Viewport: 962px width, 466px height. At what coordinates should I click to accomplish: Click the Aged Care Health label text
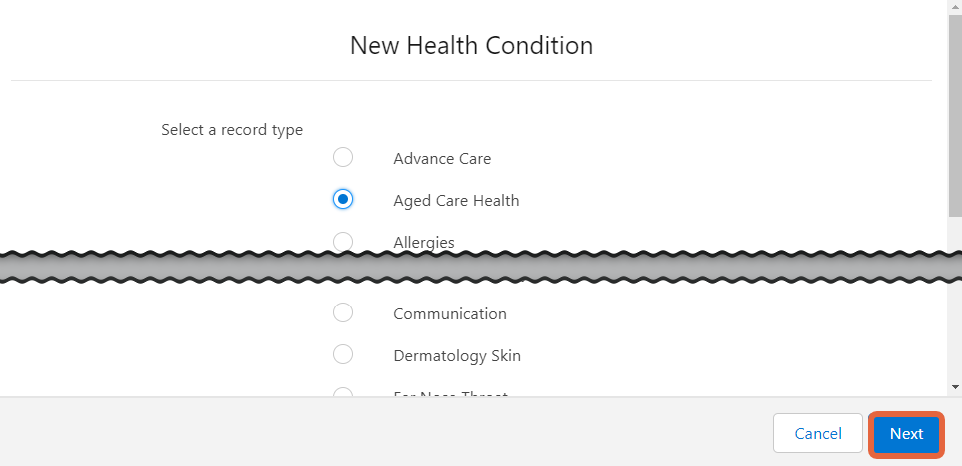tap(456, 201)
